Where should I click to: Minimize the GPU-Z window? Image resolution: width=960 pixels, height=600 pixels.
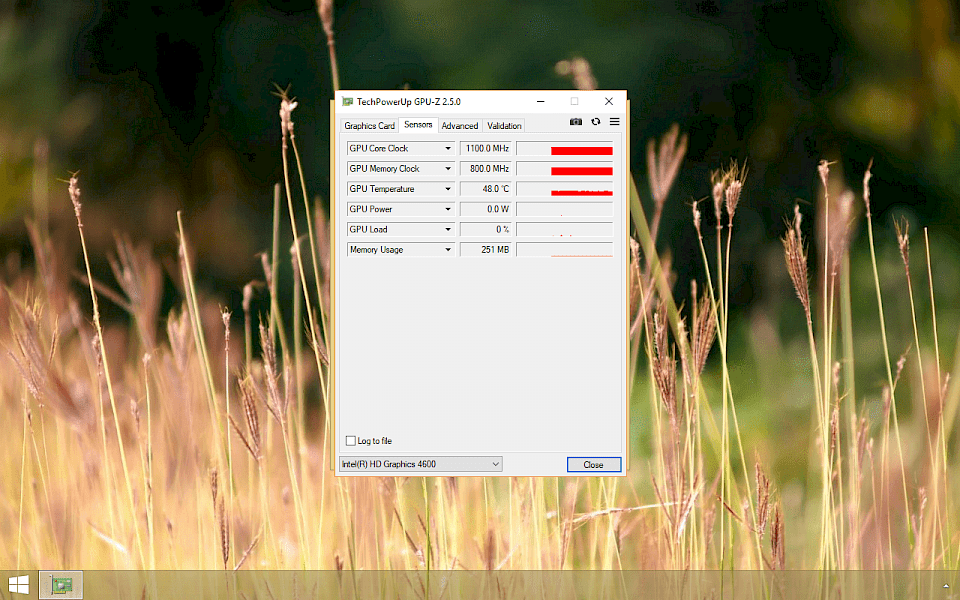(x=541, y=102)
